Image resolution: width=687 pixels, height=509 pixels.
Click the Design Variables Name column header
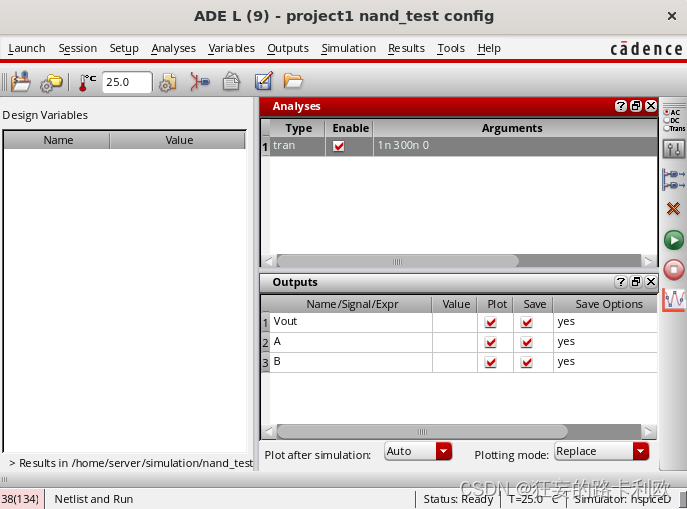(x=57, y=140)
